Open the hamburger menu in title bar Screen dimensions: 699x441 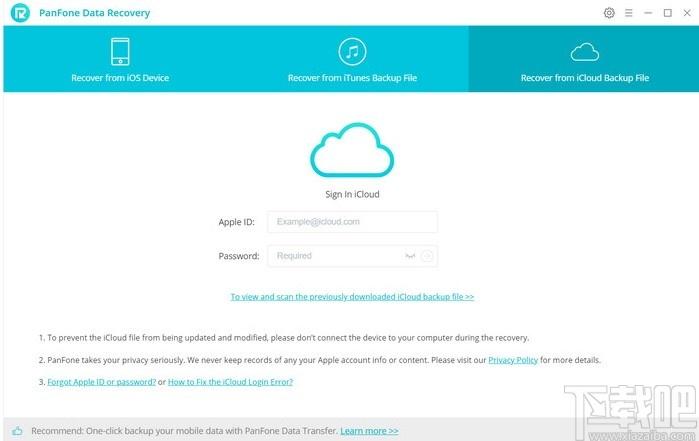point(629,13)
